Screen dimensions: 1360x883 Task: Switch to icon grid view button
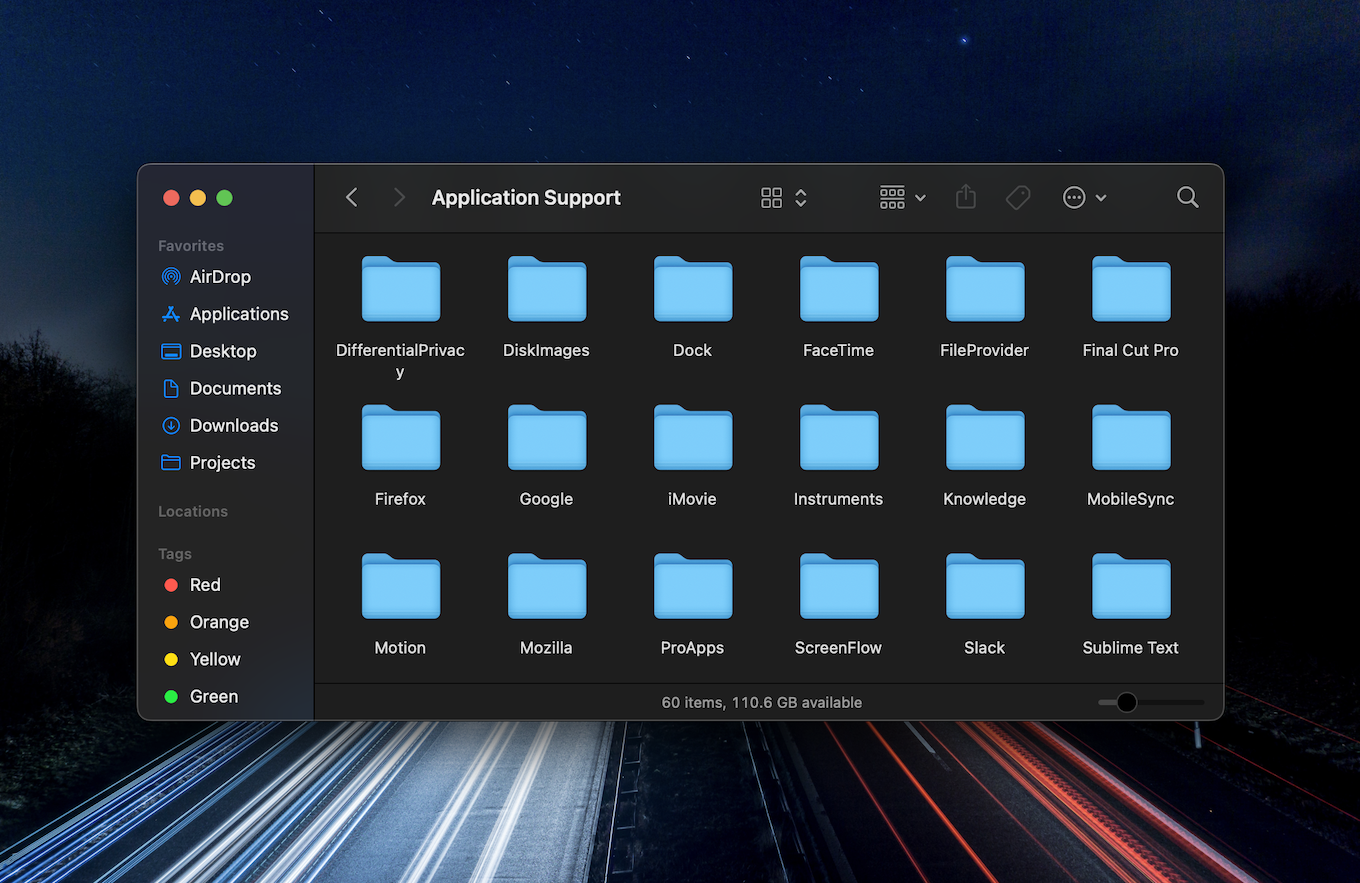[x=771, y=198]
